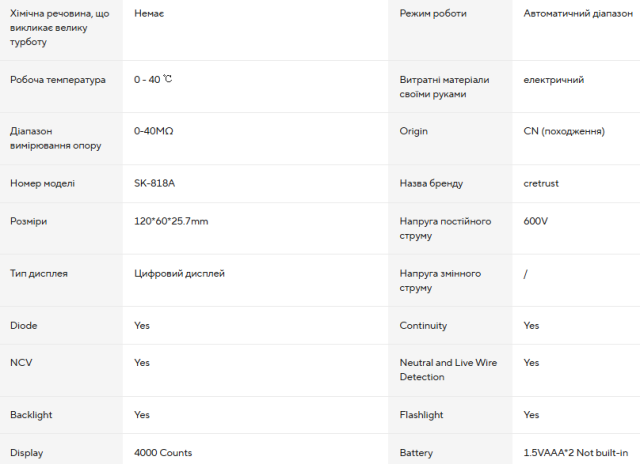Click the 4000 Counts display value

(x=163, y=453)
